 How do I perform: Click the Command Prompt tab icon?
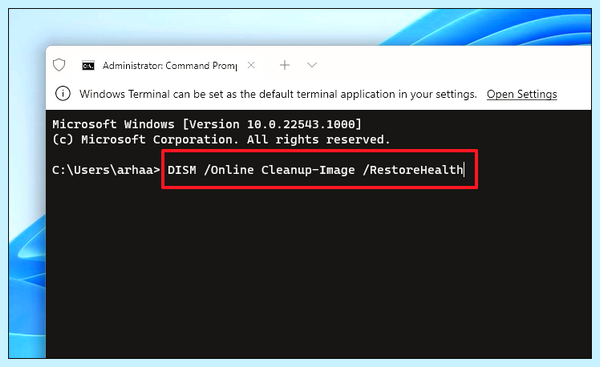88,66
